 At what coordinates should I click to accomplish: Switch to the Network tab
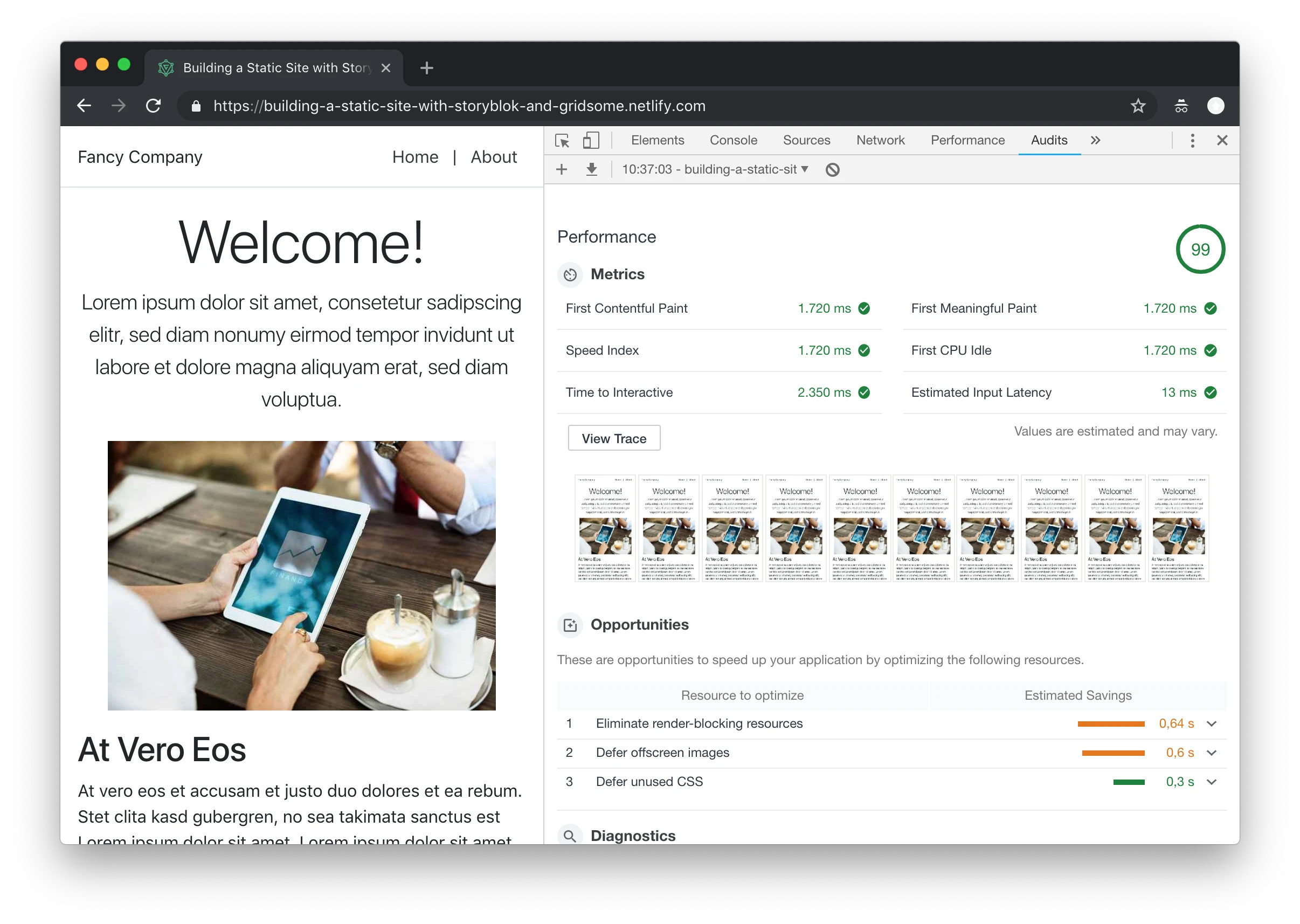point(880,141)
